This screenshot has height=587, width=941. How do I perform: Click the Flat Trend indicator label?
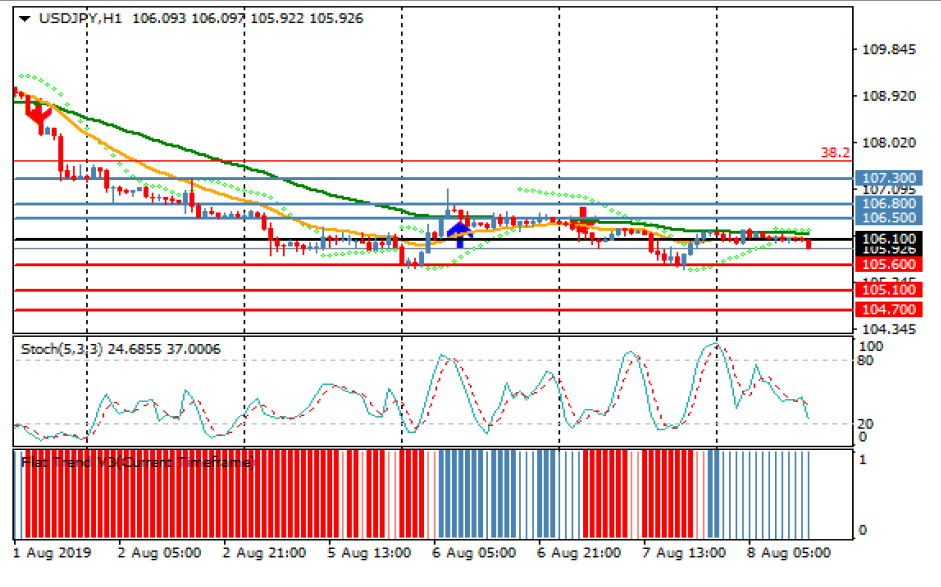(x=138, y=463)
